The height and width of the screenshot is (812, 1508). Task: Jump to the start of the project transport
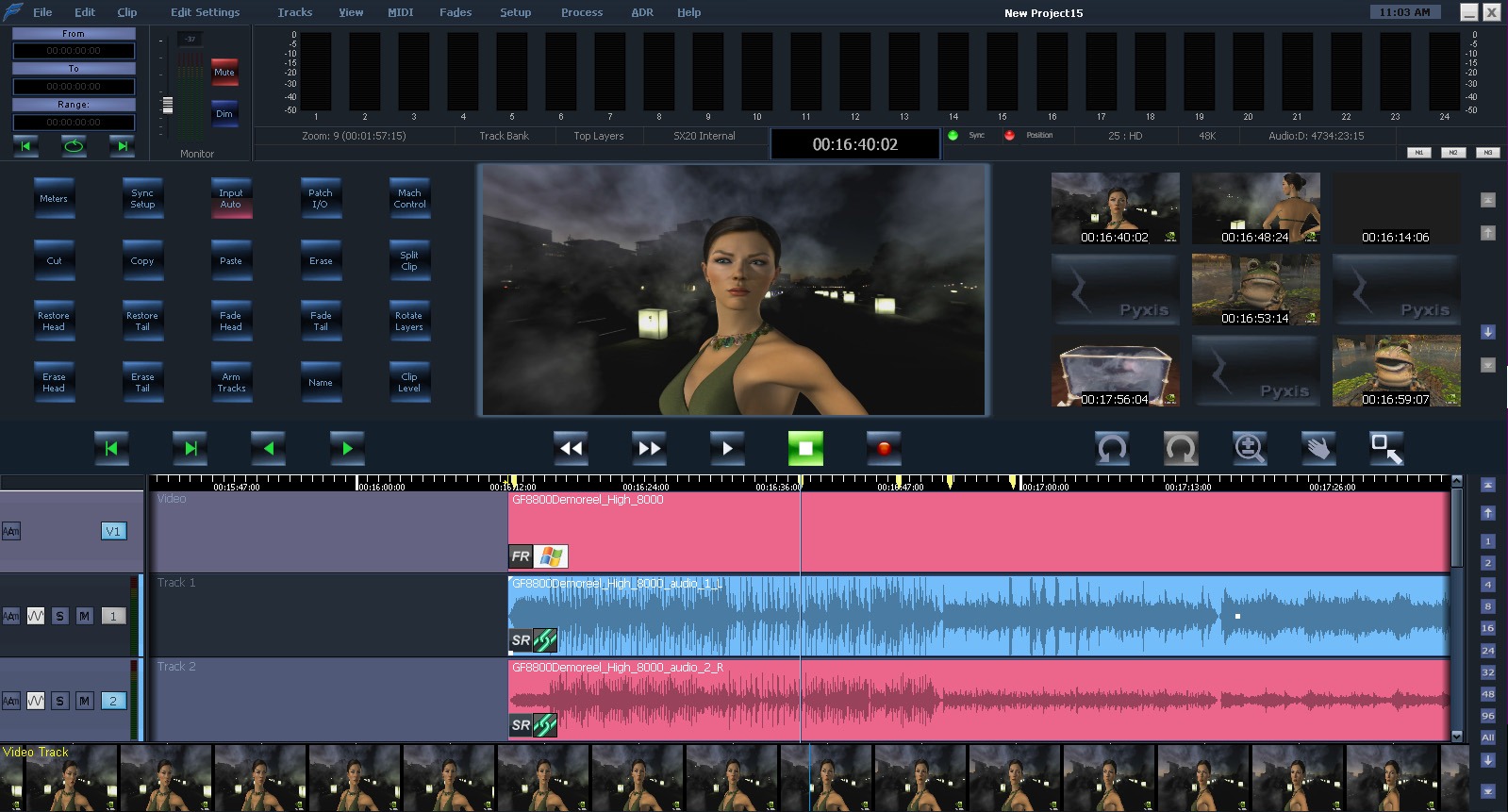(x=111, y=449)
